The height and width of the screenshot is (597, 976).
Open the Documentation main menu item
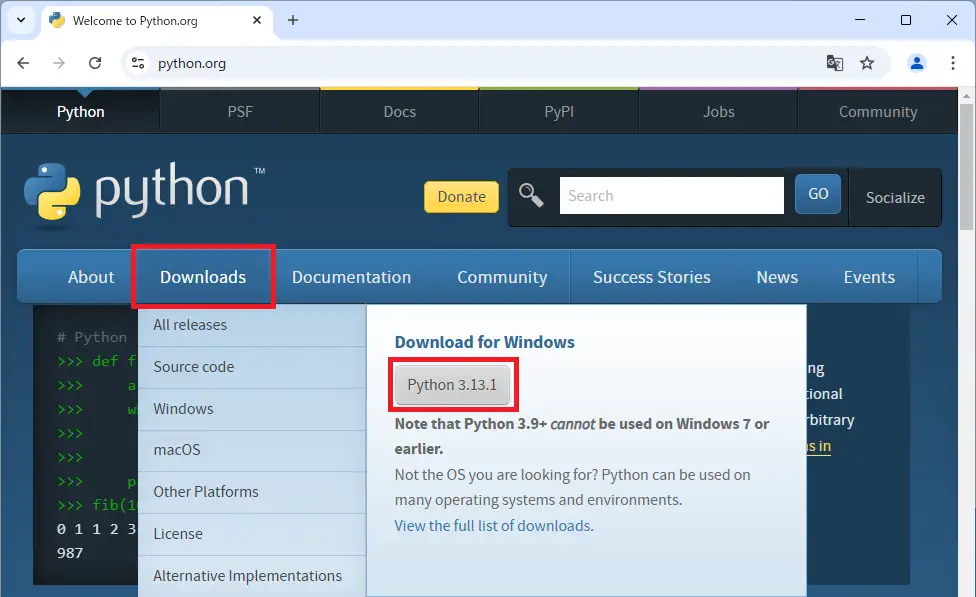pyautogui.click(x=351, y=277)
